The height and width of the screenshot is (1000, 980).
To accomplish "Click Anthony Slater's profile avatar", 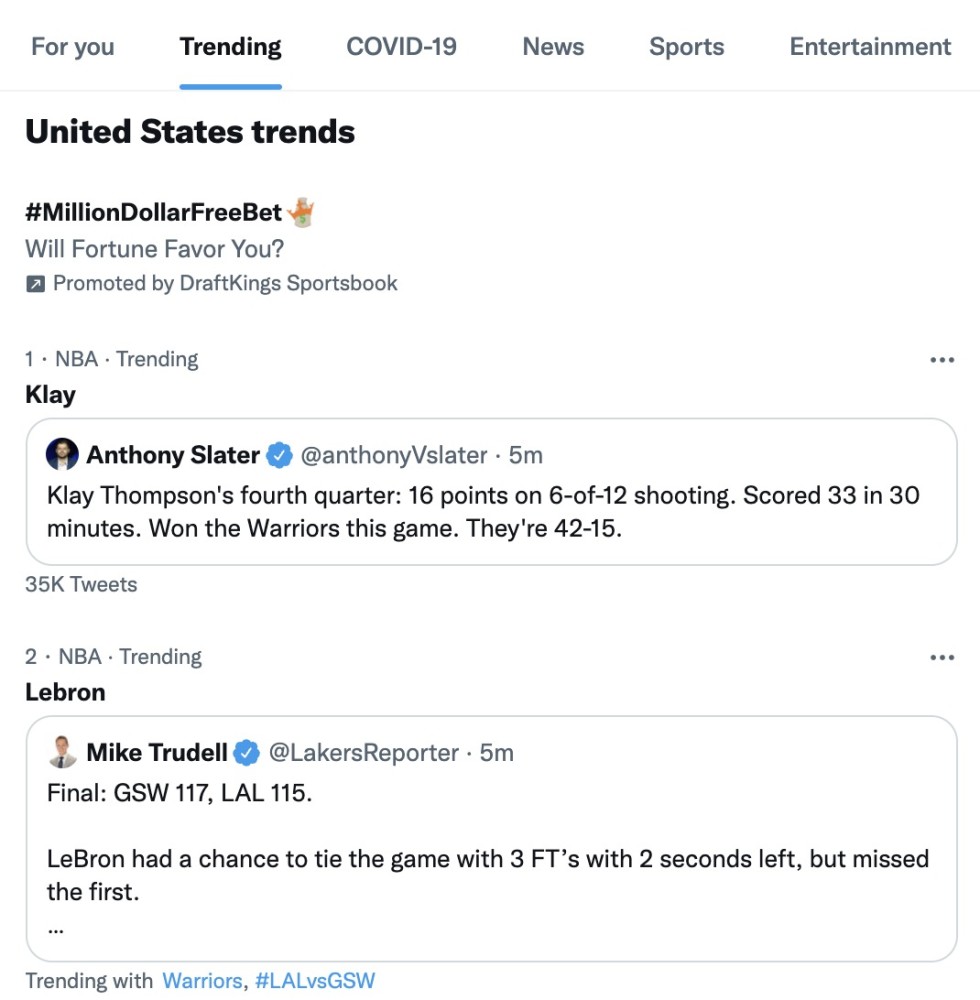I will pos(62,455).
